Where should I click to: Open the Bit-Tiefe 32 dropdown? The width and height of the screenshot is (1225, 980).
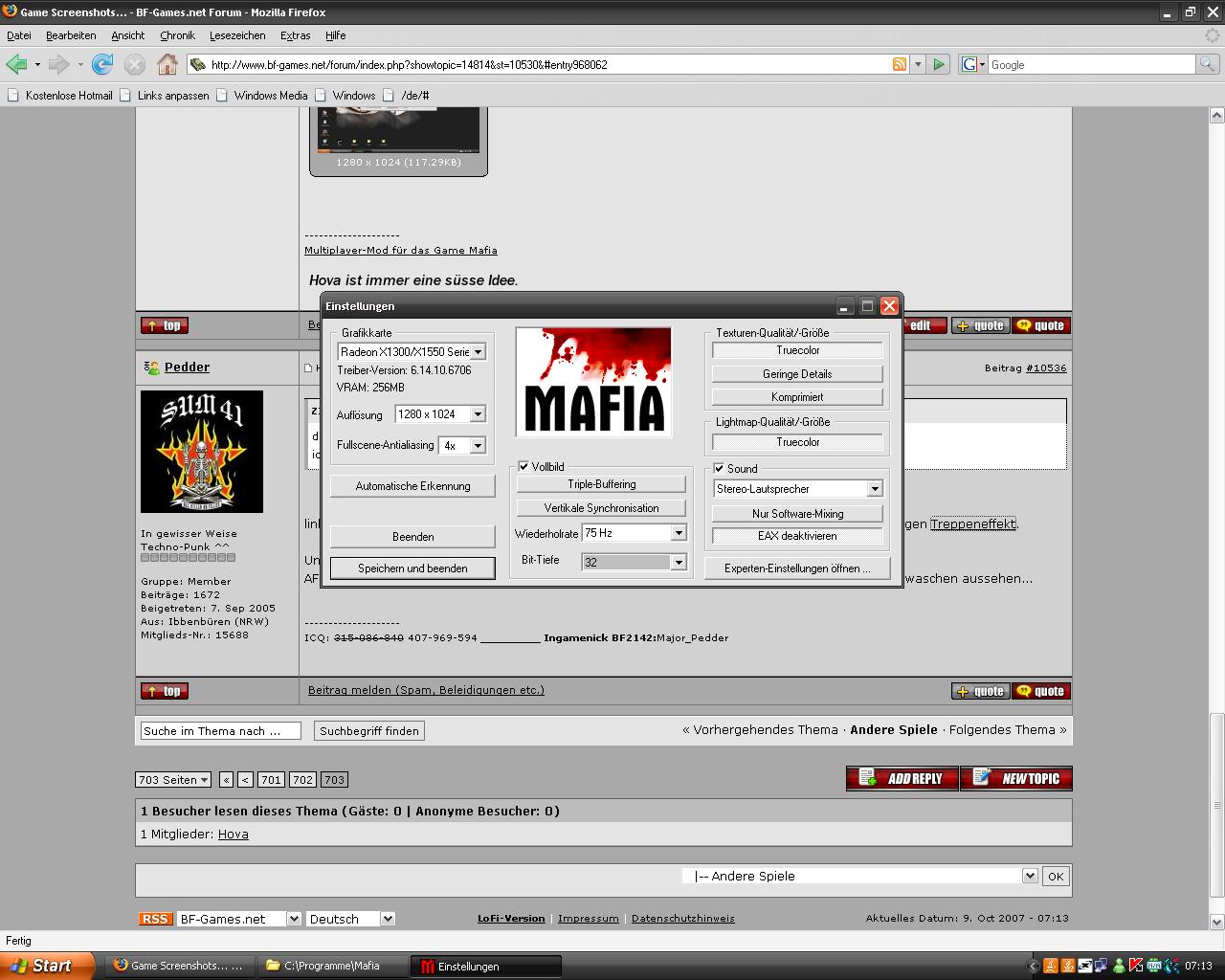click(x=634, y=562)
